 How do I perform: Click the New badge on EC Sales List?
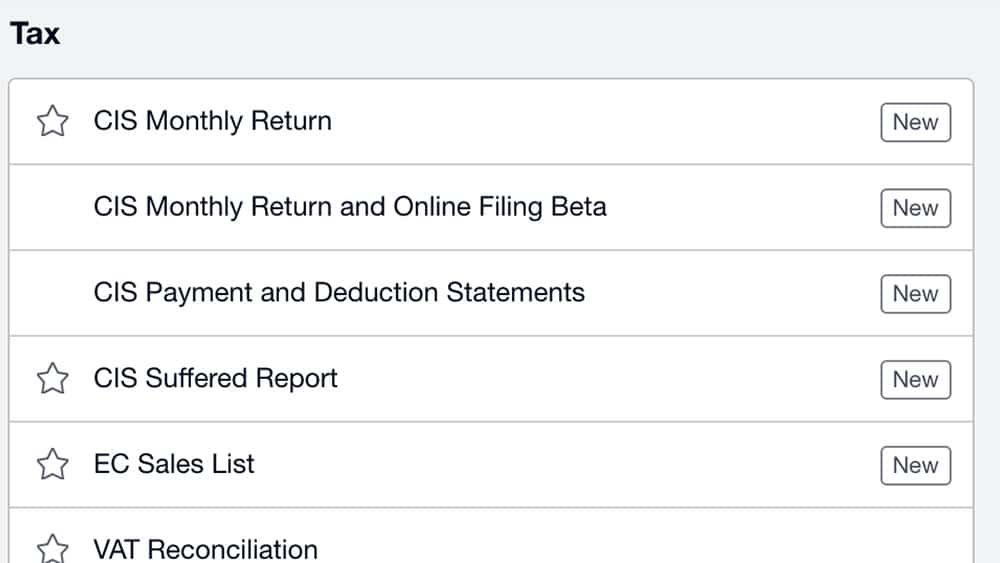tap(915, 466)
